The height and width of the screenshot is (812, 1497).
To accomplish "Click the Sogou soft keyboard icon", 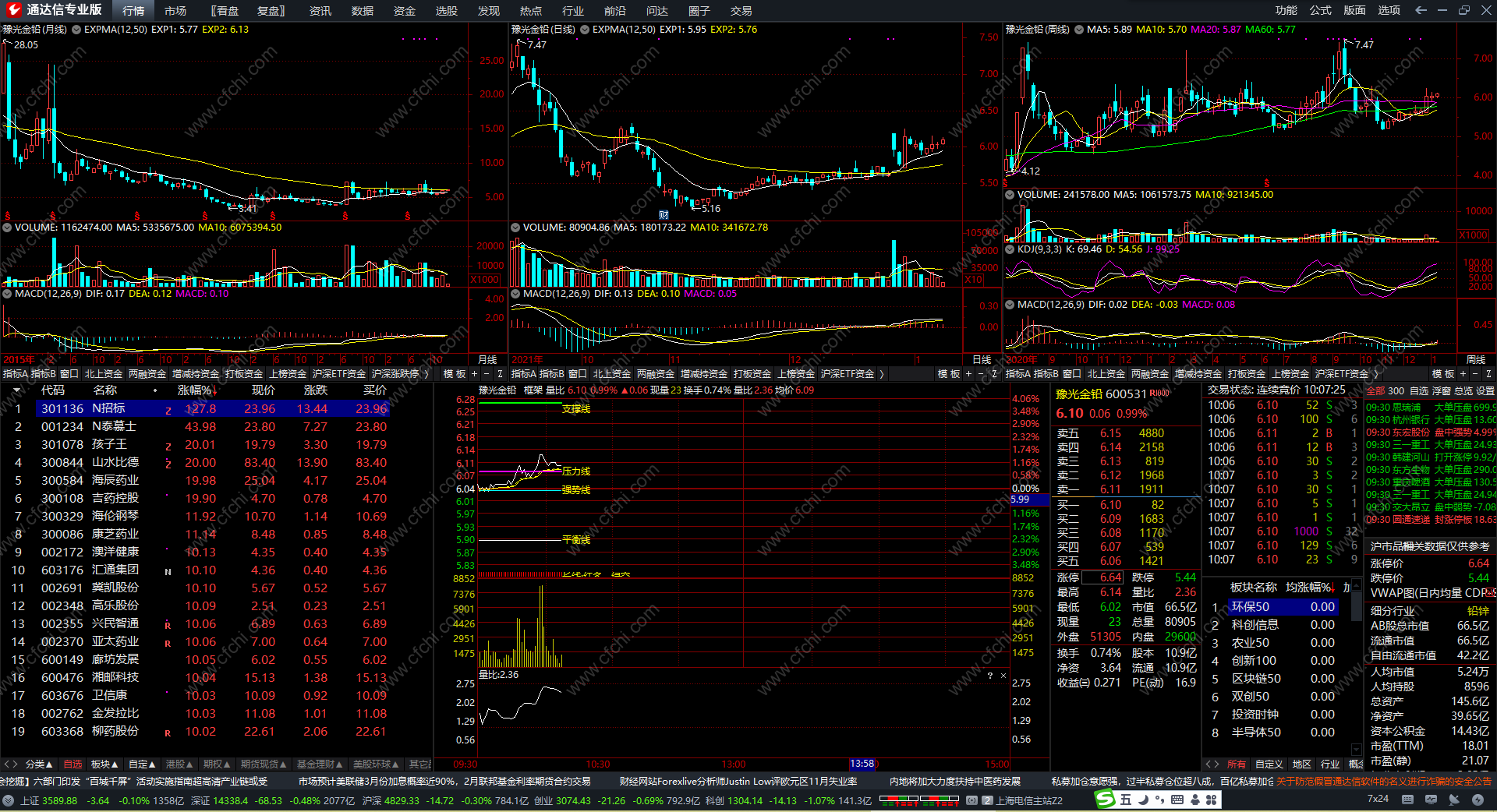I will [1177, 800].
